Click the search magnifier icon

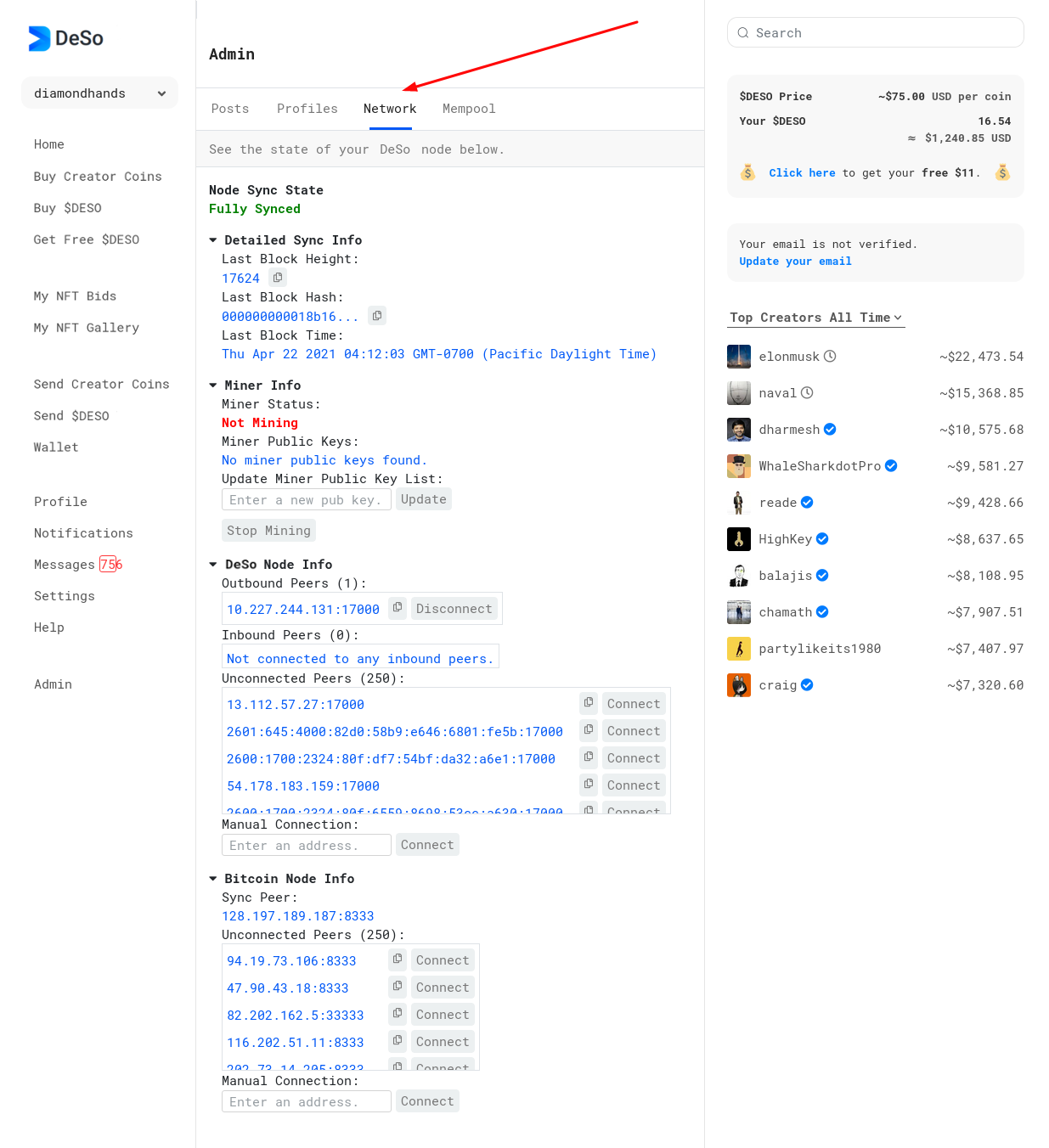click(x=743, y=33)
